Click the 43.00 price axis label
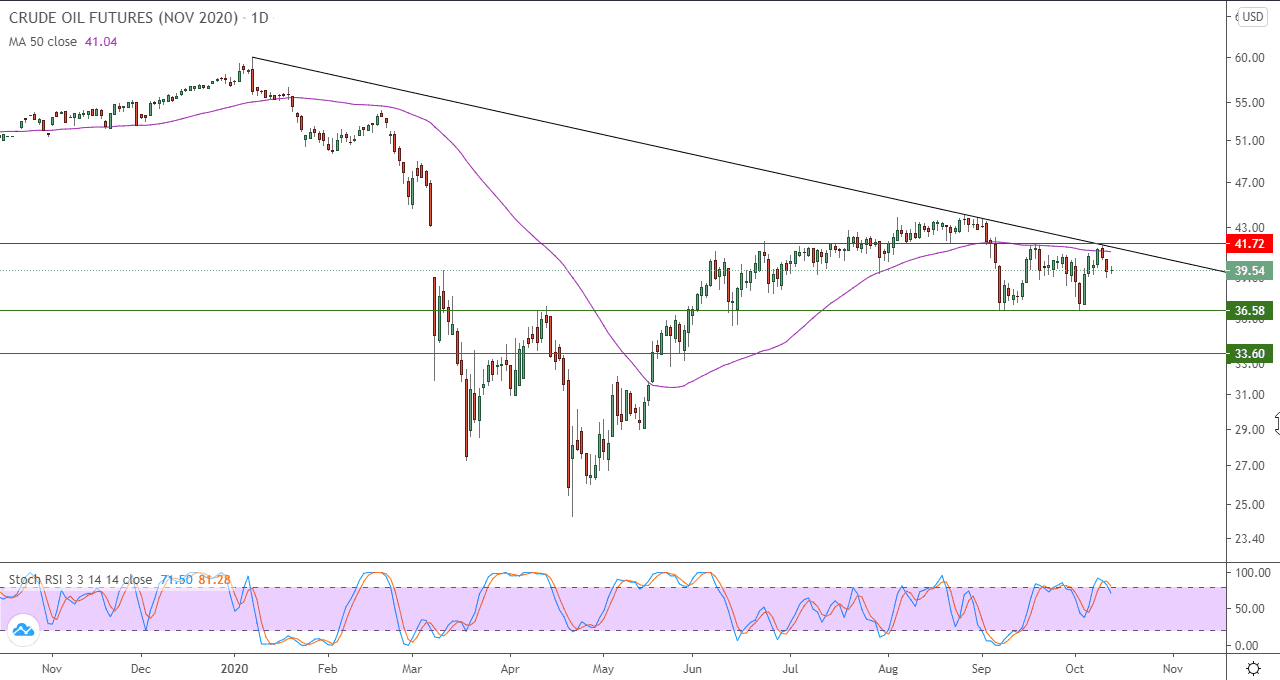 [1250, 228]
